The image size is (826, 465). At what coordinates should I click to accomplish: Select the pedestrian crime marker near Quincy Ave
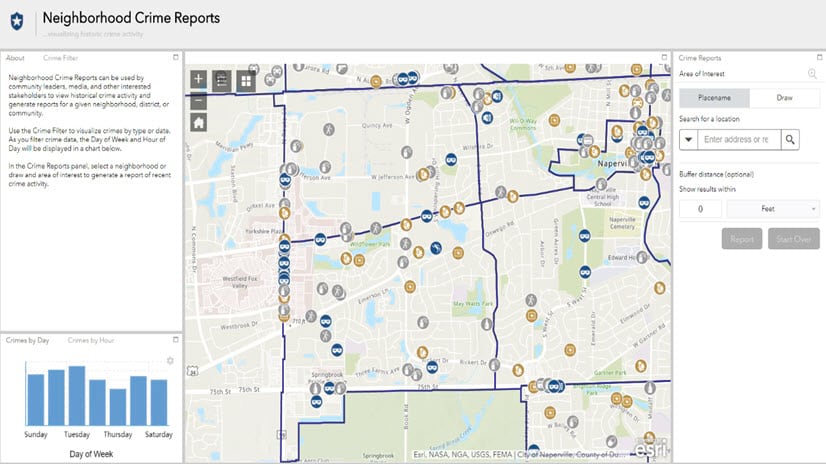tap(329, 129)
